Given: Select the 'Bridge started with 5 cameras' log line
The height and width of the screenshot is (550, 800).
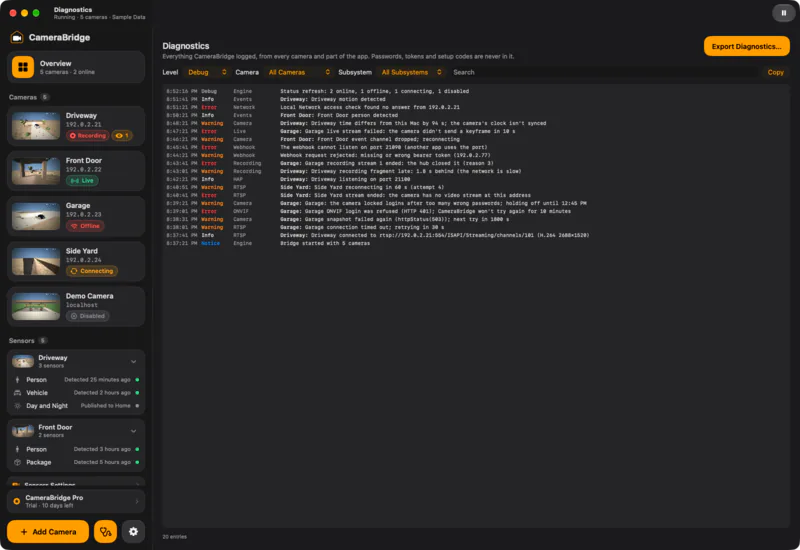Looking at the screenshot, I should (x=475, y=243).
